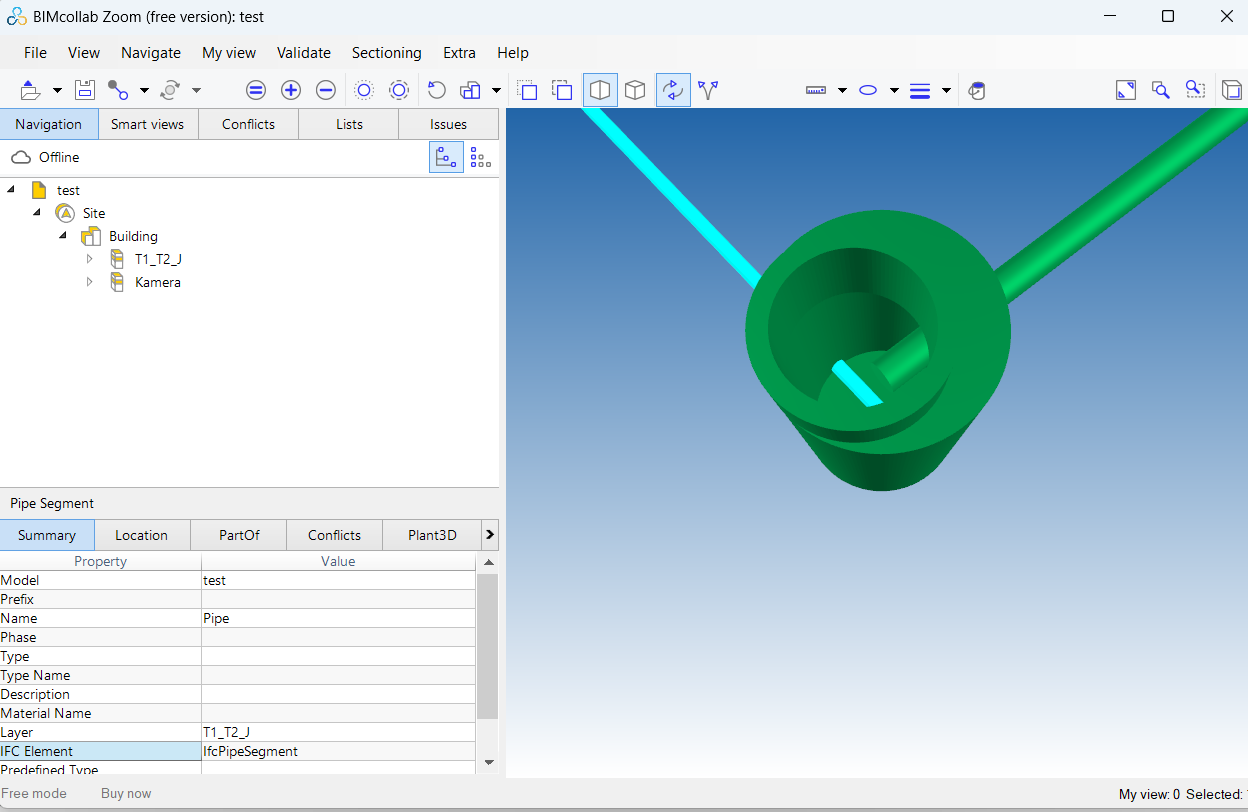Image resolution: width=1248 pixels, height=812 pixels.
Task: Toggle the tree hierarchy view button
Action: (x=446, y=157)
